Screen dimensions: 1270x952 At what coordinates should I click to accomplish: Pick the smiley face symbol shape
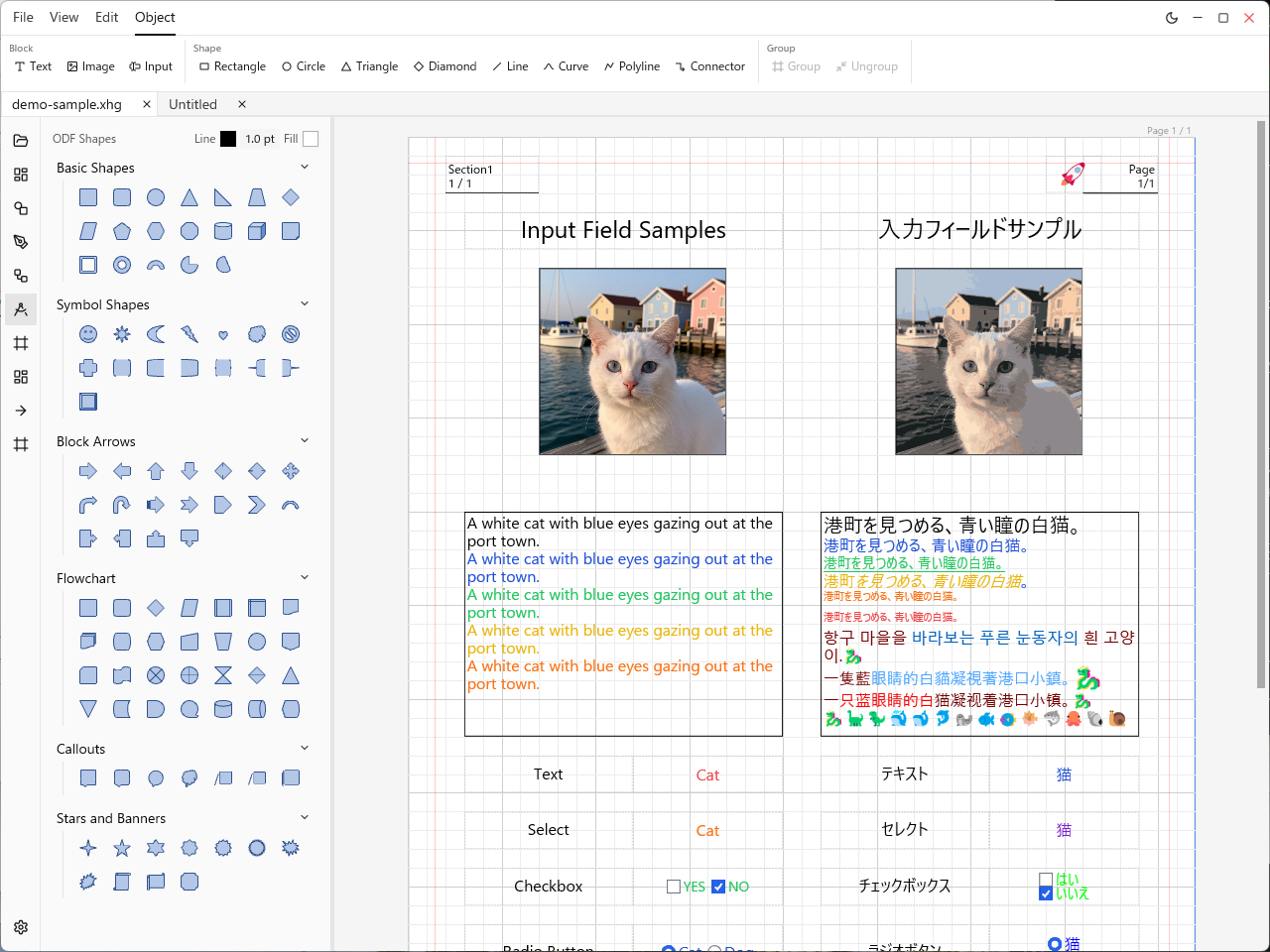click(88, 334)
